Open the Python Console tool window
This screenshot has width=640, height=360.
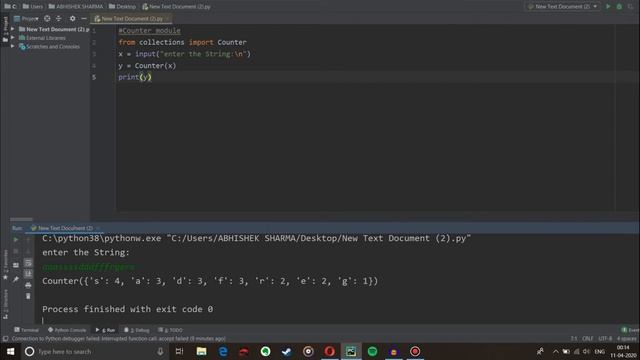(67, 330)
